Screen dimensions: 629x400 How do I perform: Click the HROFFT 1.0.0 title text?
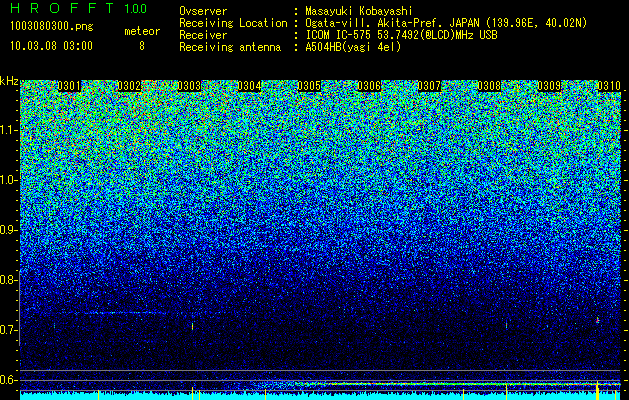click(x=78, y=8)
